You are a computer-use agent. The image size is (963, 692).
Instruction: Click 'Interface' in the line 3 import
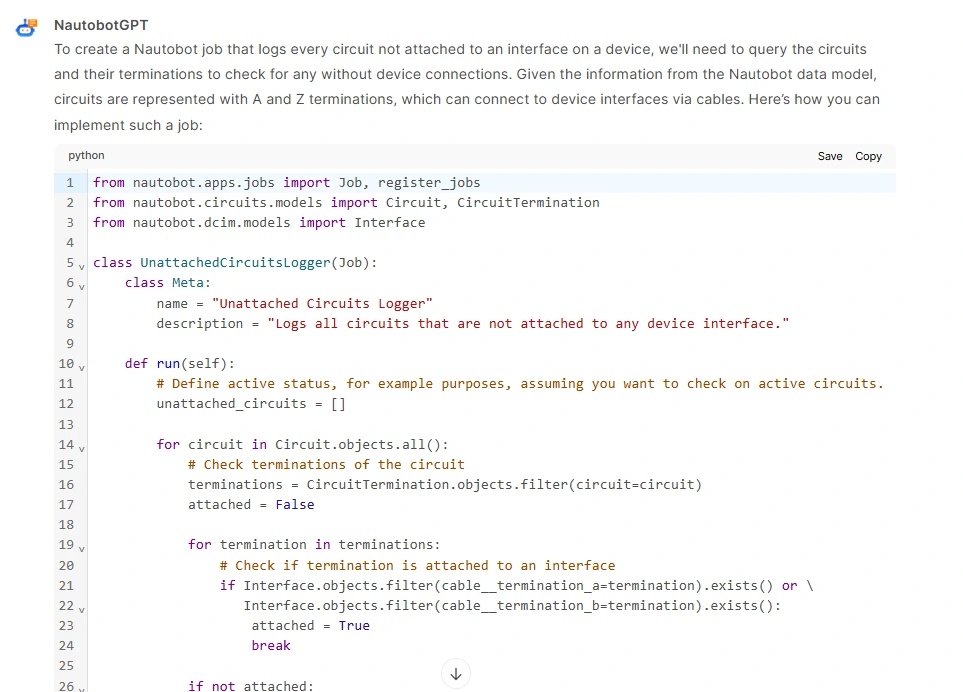389,222
